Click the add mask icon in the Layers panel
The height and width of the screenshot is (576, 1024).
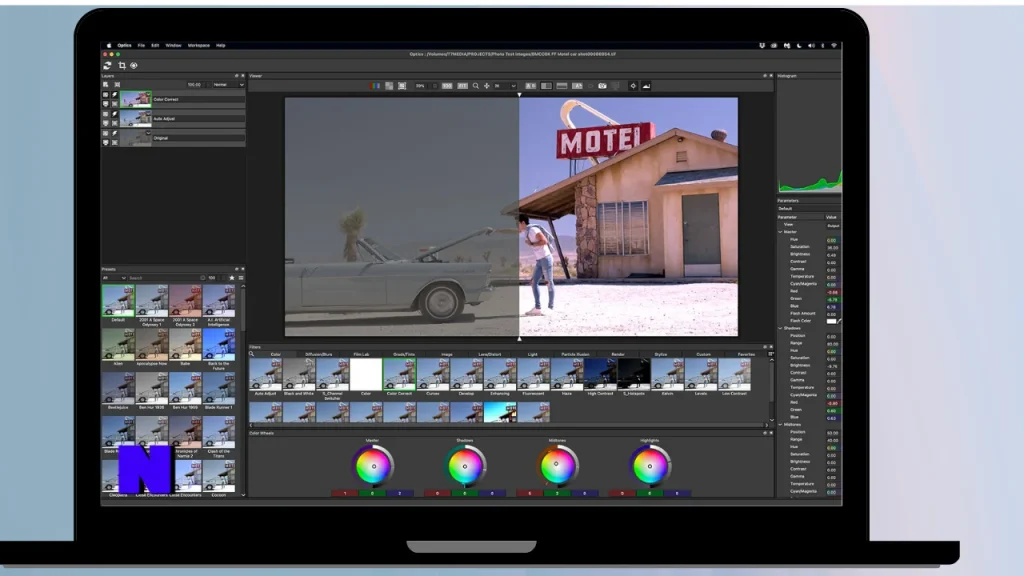point(117,85)
